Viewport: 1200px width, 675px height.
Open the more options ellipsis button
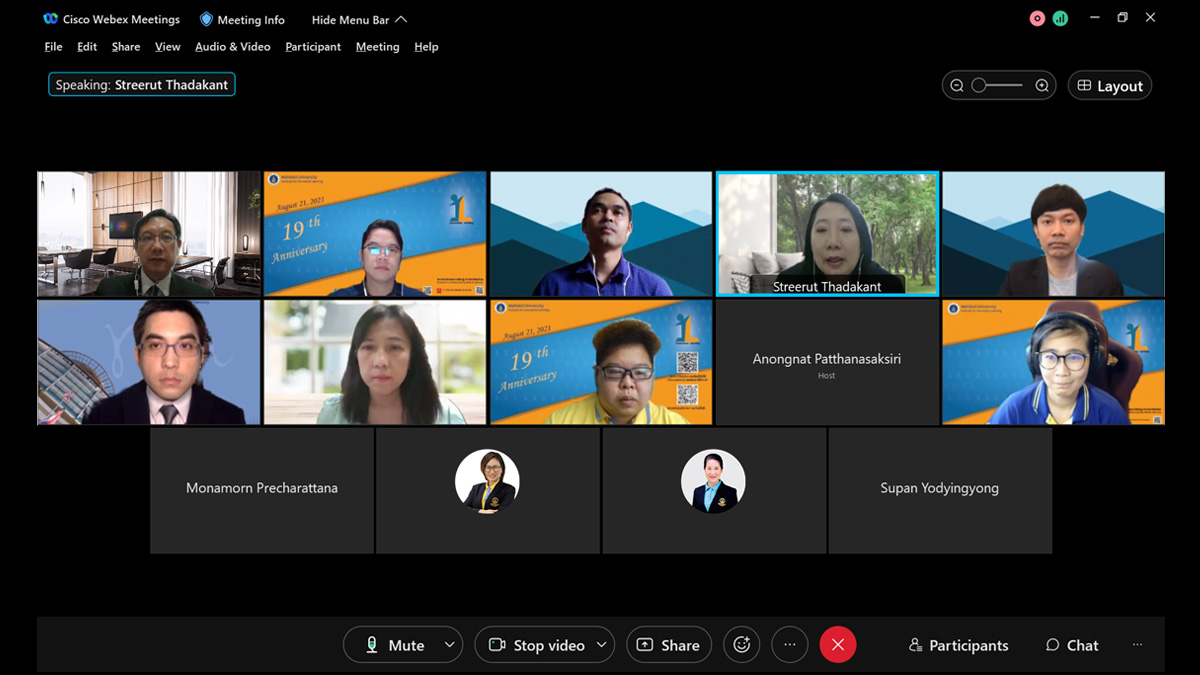tap(789, 645)
